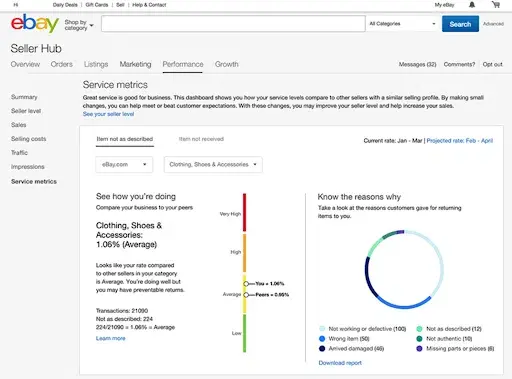Screen dimensions: 512x379
Task: Click the green Low bar segment
Action: (x=244, y=333)
